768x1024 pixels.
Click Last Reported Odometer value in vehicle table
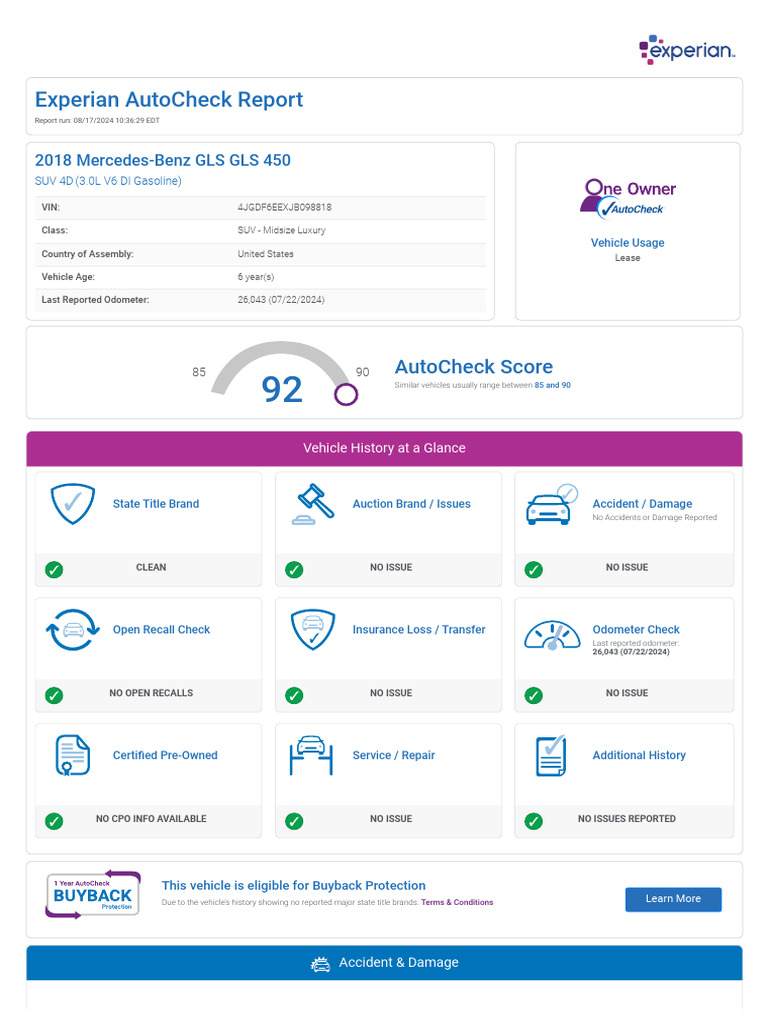pyautogui.click(x=281, y=299)
